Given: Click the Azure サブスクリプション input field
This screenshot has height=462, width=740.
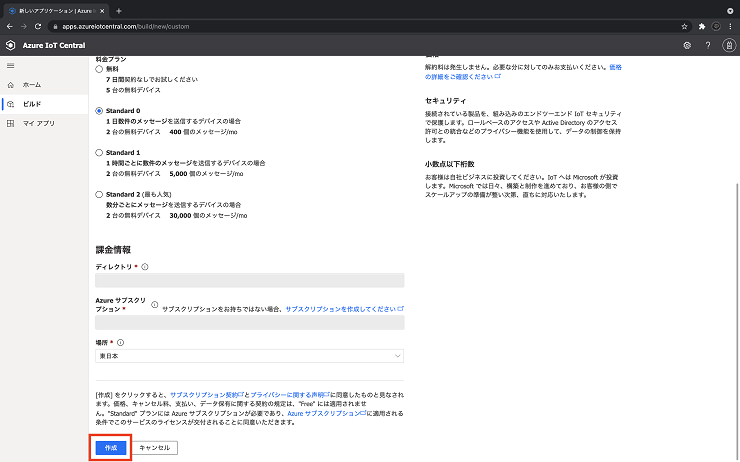Looking at the screenshot, I should pos(250,322).
